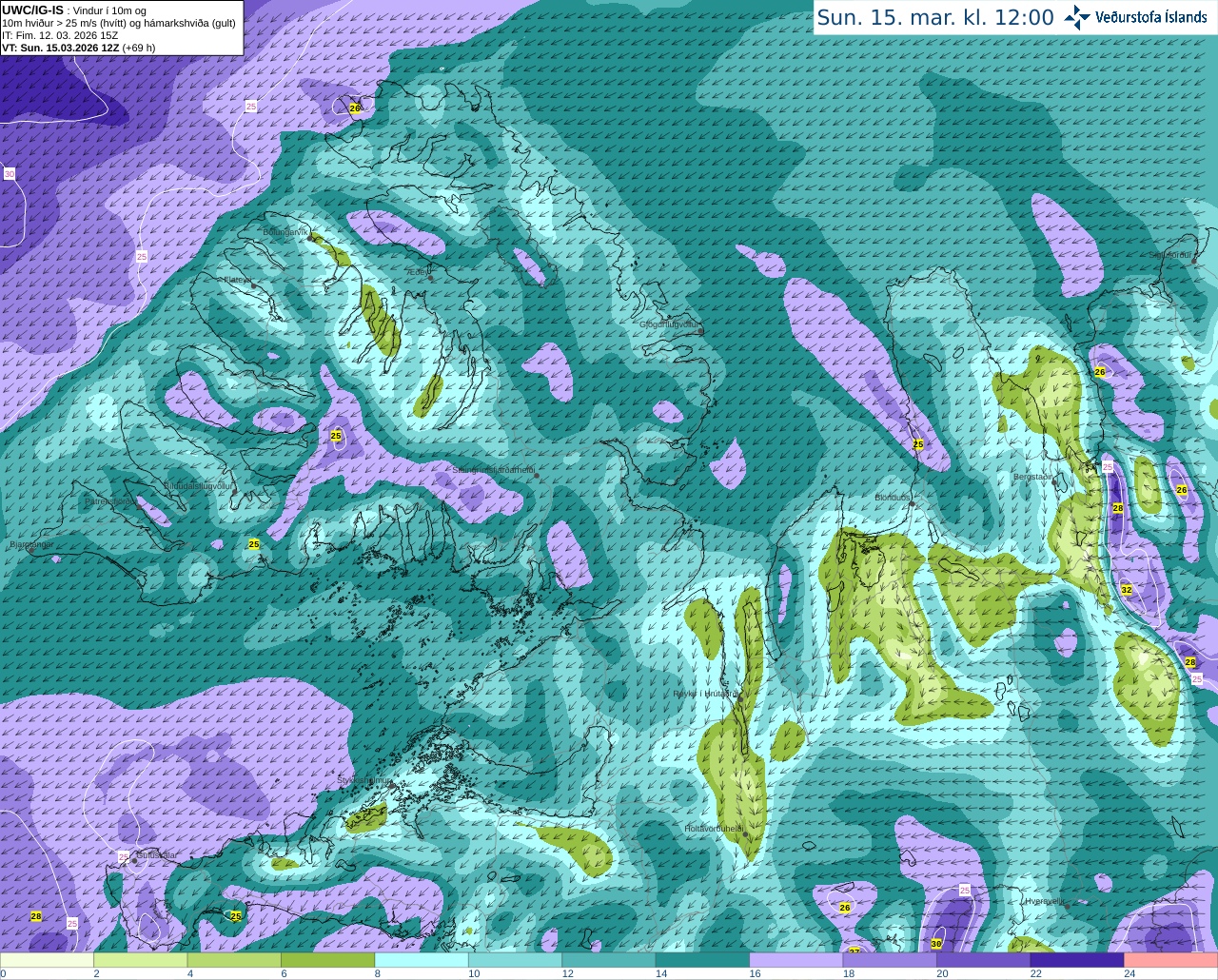The width and height of the screenshot is (1218, 980).
Task: Click the yellow 26 gust marker left of Hveravellir
Action: (x=845, y=908)
